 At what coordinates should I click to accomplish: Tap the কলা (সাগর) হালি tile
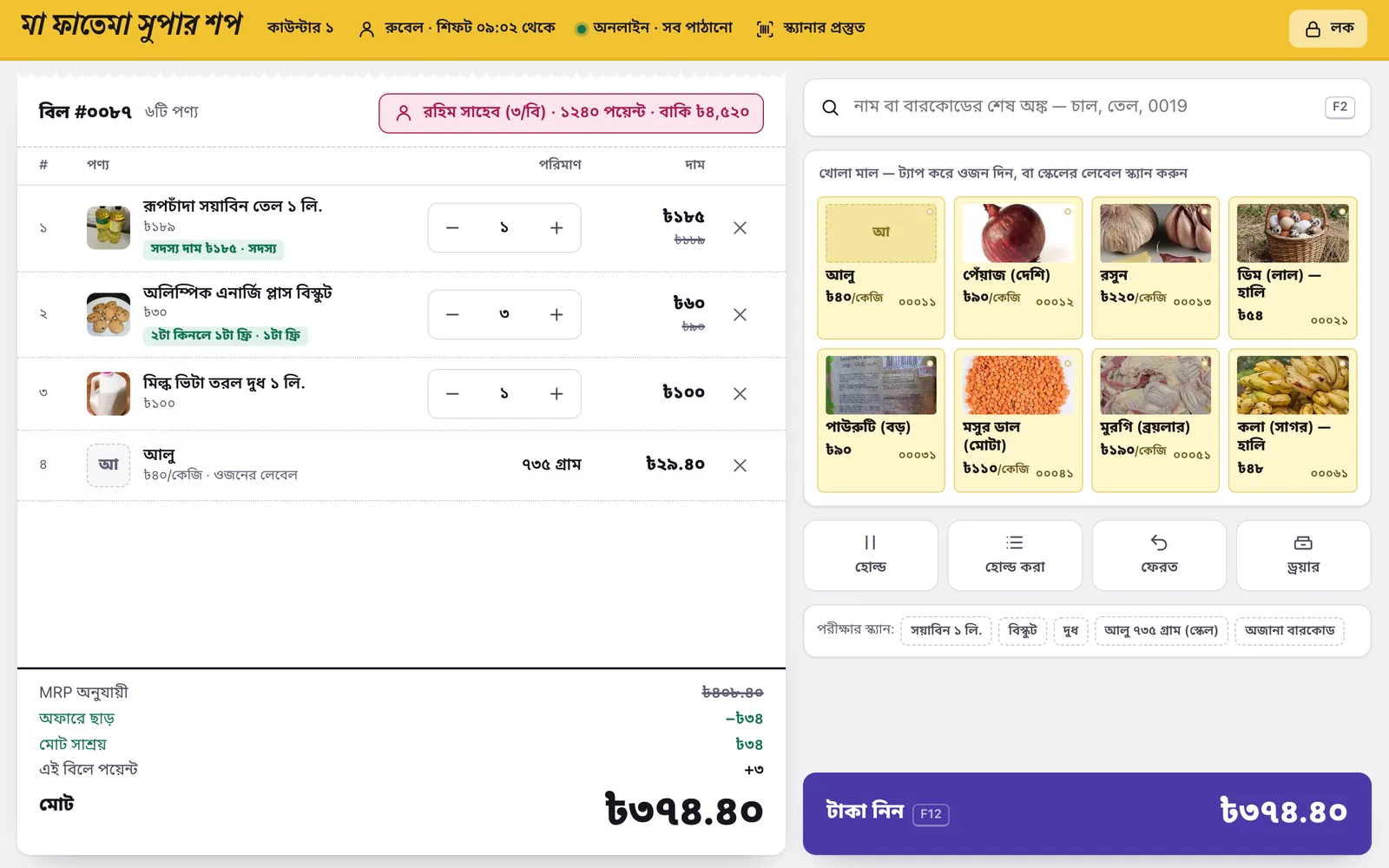click(1293, 420)
